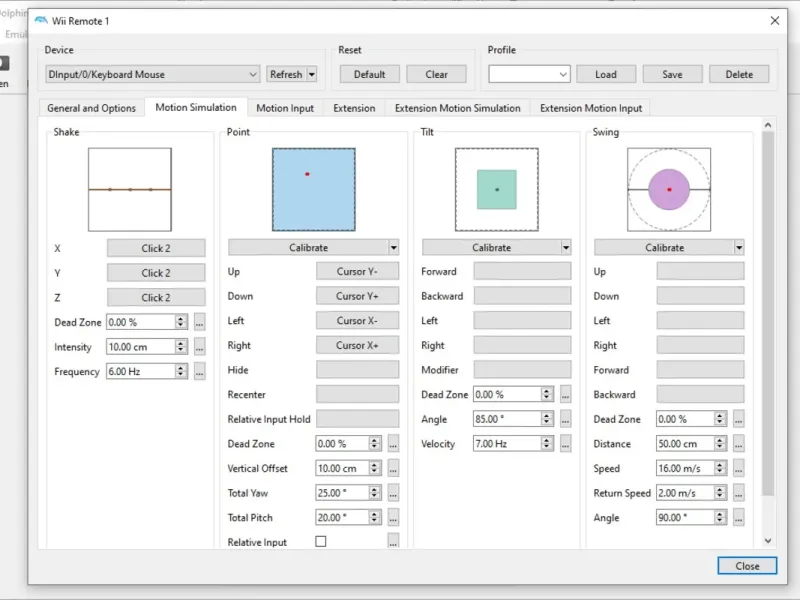This screenshot has width=800, height=600.
Task: Click the Tilt Calibrate button
Action: (491, 247)
